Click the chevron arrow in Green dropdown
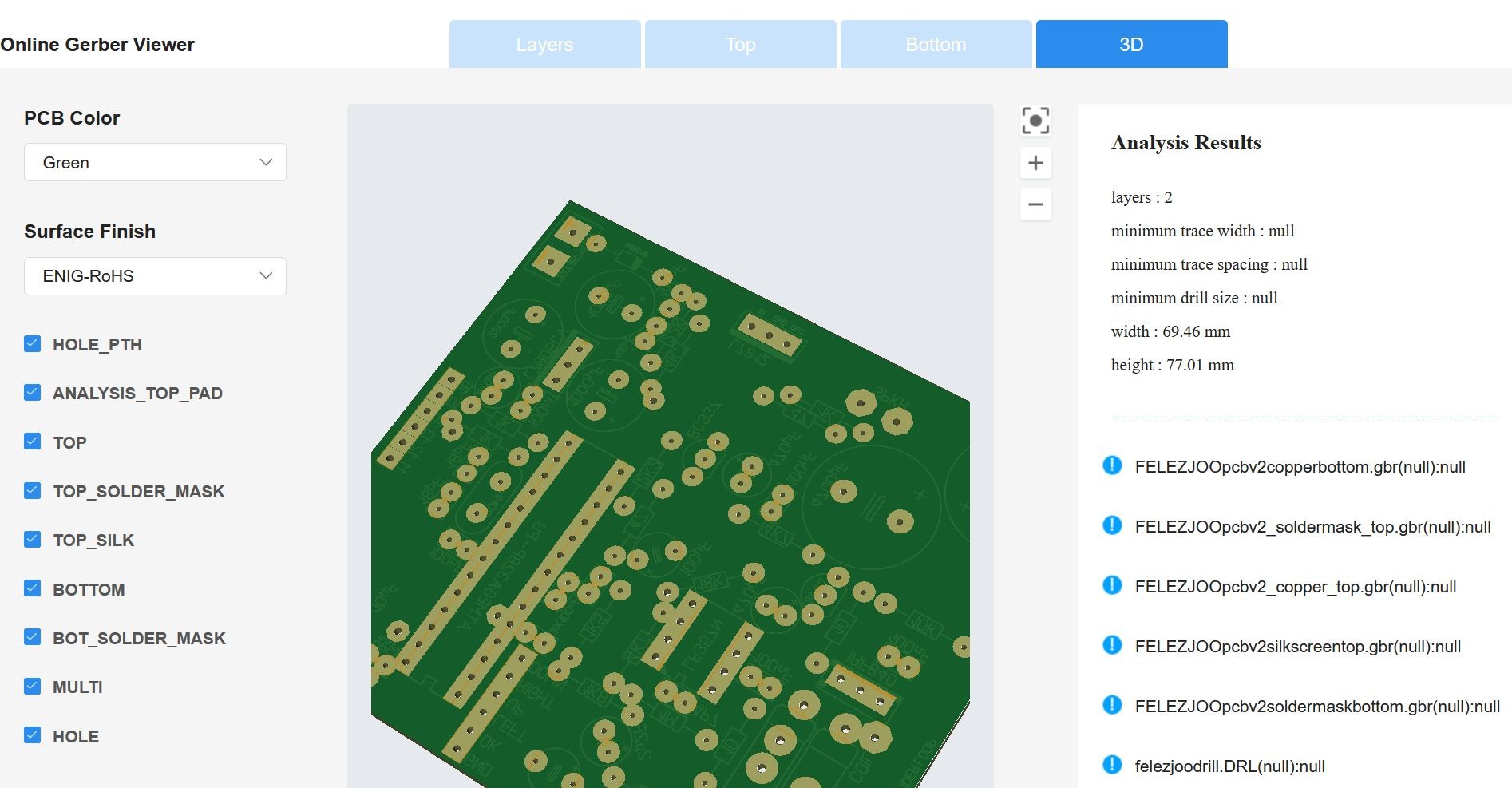This screenshot has width=1512, height=788. (266, 163)
